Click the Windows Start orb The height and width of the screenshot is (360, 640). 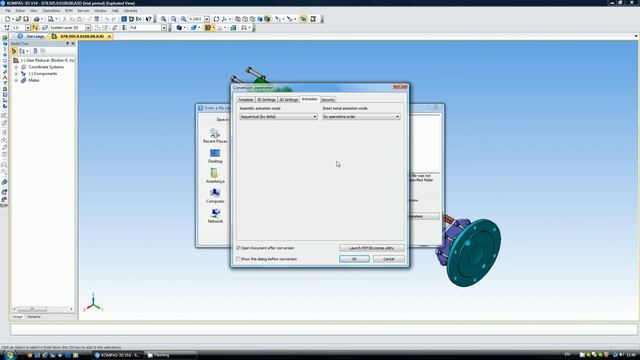click(9, 355)
